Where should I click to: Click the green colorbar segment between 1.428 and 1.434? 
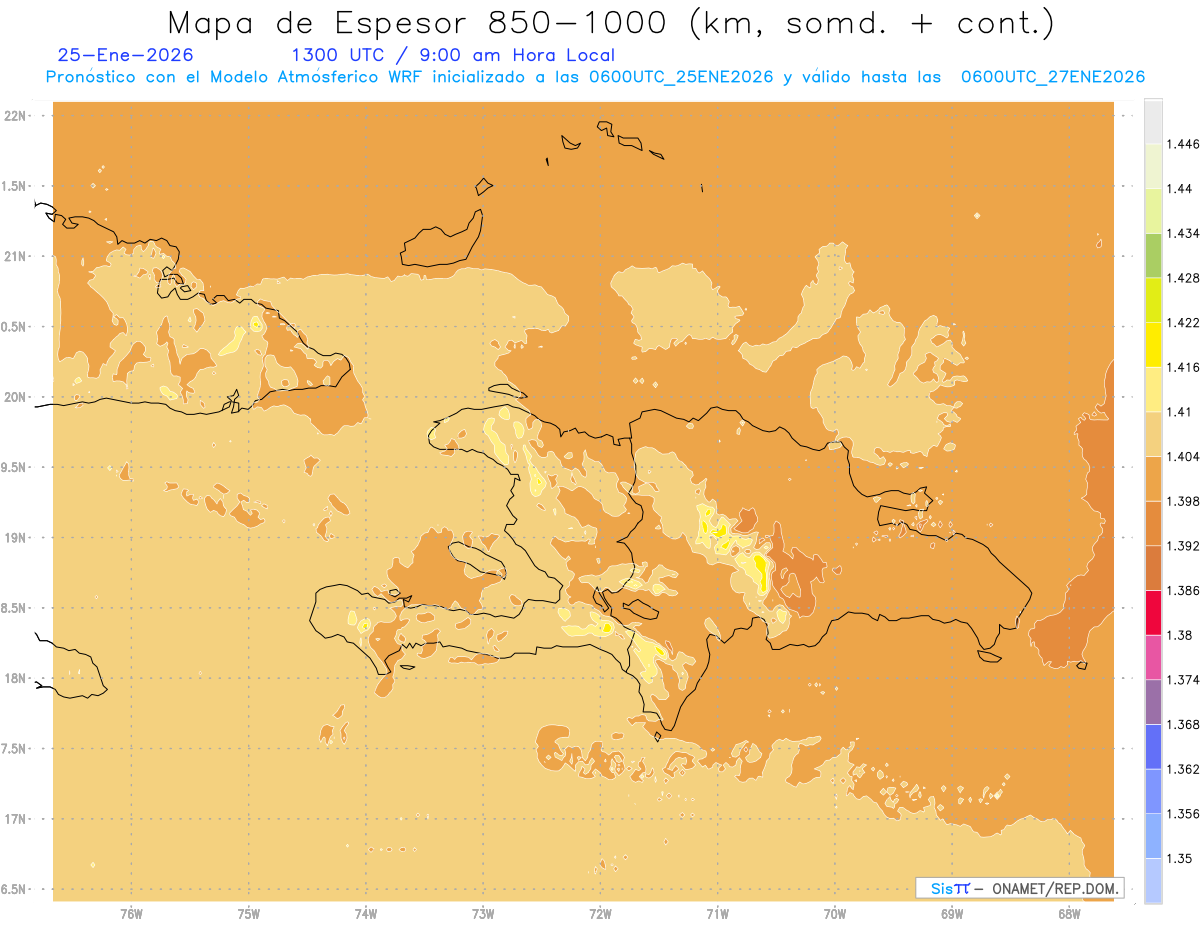[x=1153, y=255]
